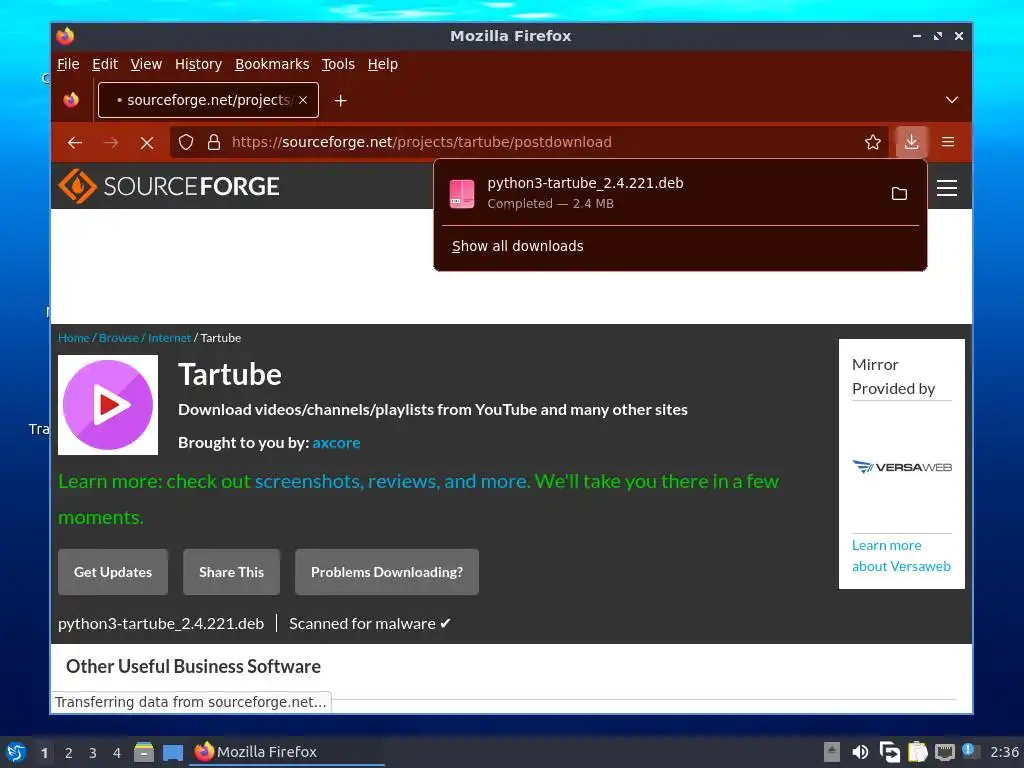Viewport: 1024px width, 768px height.
Task: Bookmark this page with the star icon
Action: click(872, 142)
